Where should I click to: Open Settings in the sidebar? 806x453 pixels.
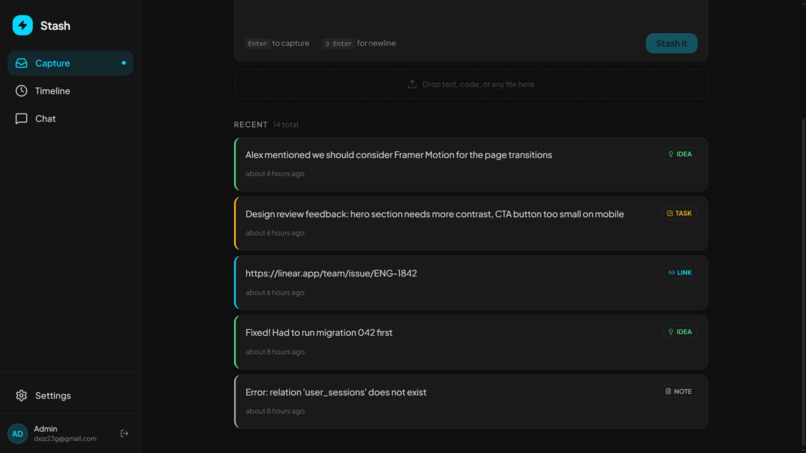70,395
